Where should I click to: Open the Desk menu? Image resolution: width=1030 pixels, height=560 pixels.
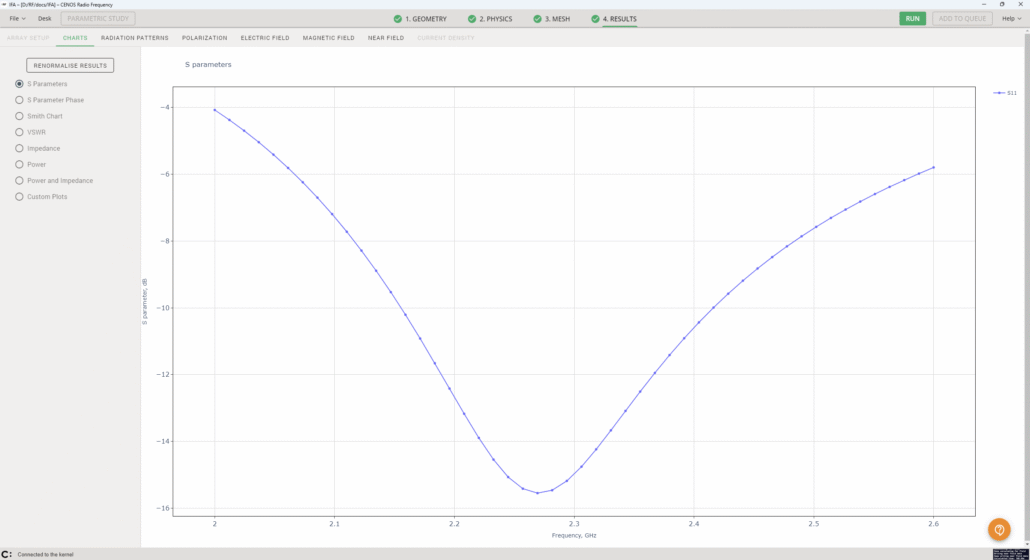[45, 19]
